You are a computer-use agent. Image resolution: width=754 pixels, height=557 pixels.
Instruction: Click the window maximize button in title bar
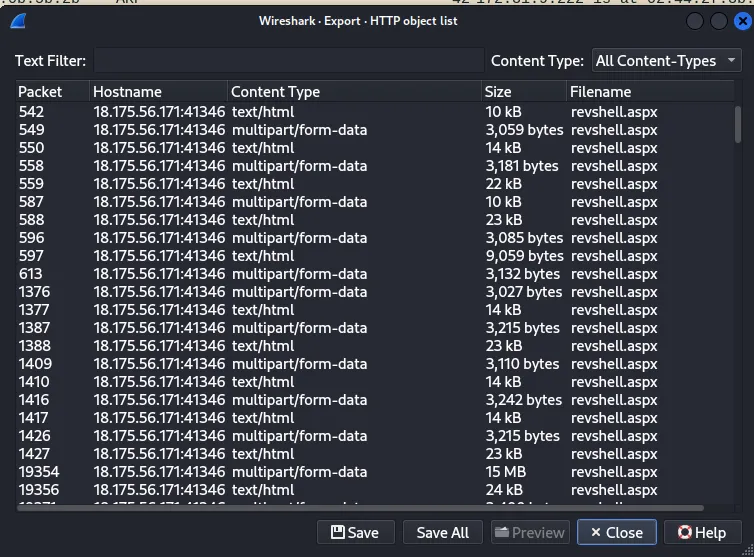click(x=718, y=21)
